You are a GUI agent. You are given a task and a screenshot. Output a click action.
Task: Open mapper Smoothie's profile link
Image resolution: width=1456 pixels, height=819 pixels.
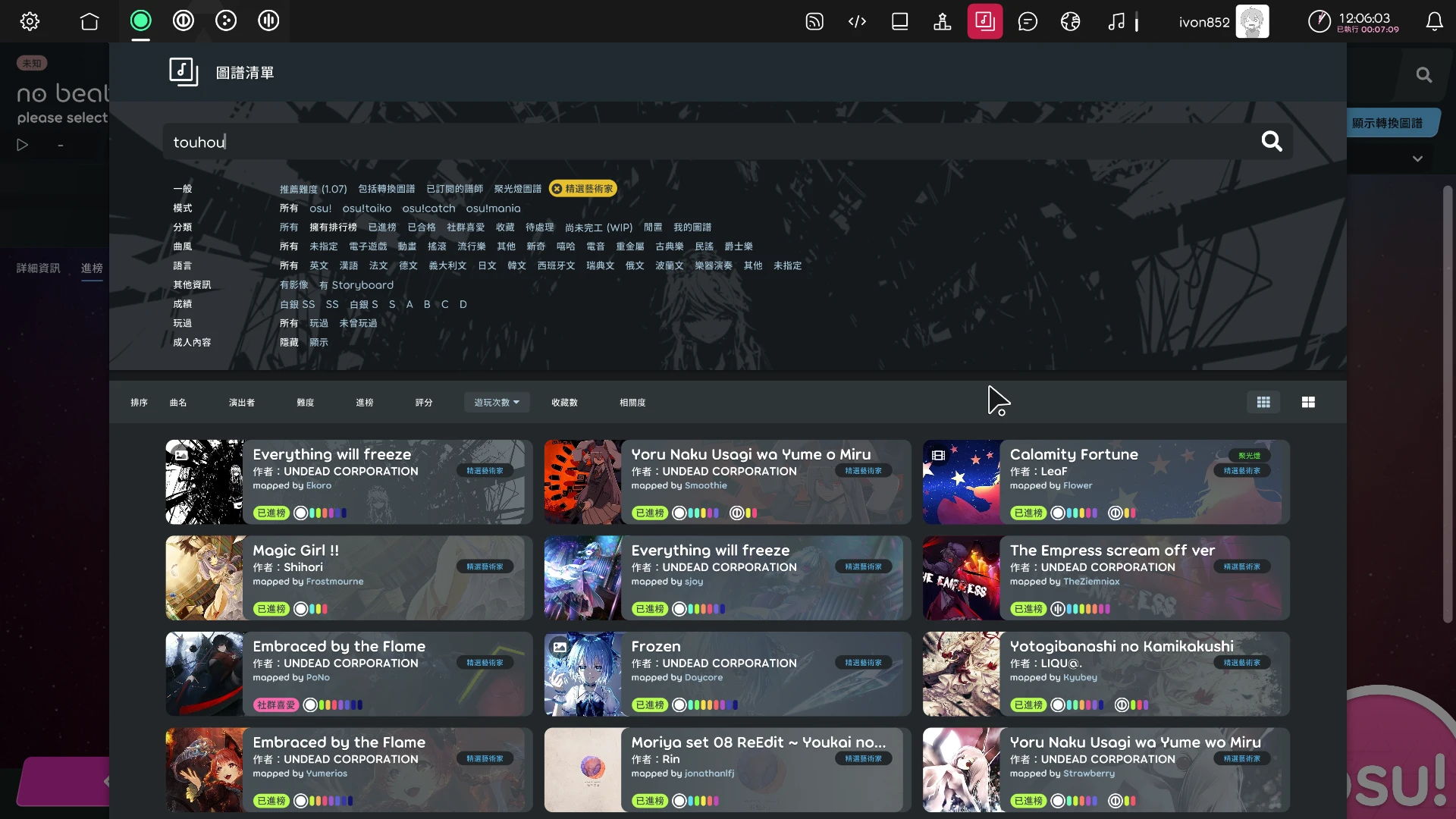(705, 485)
